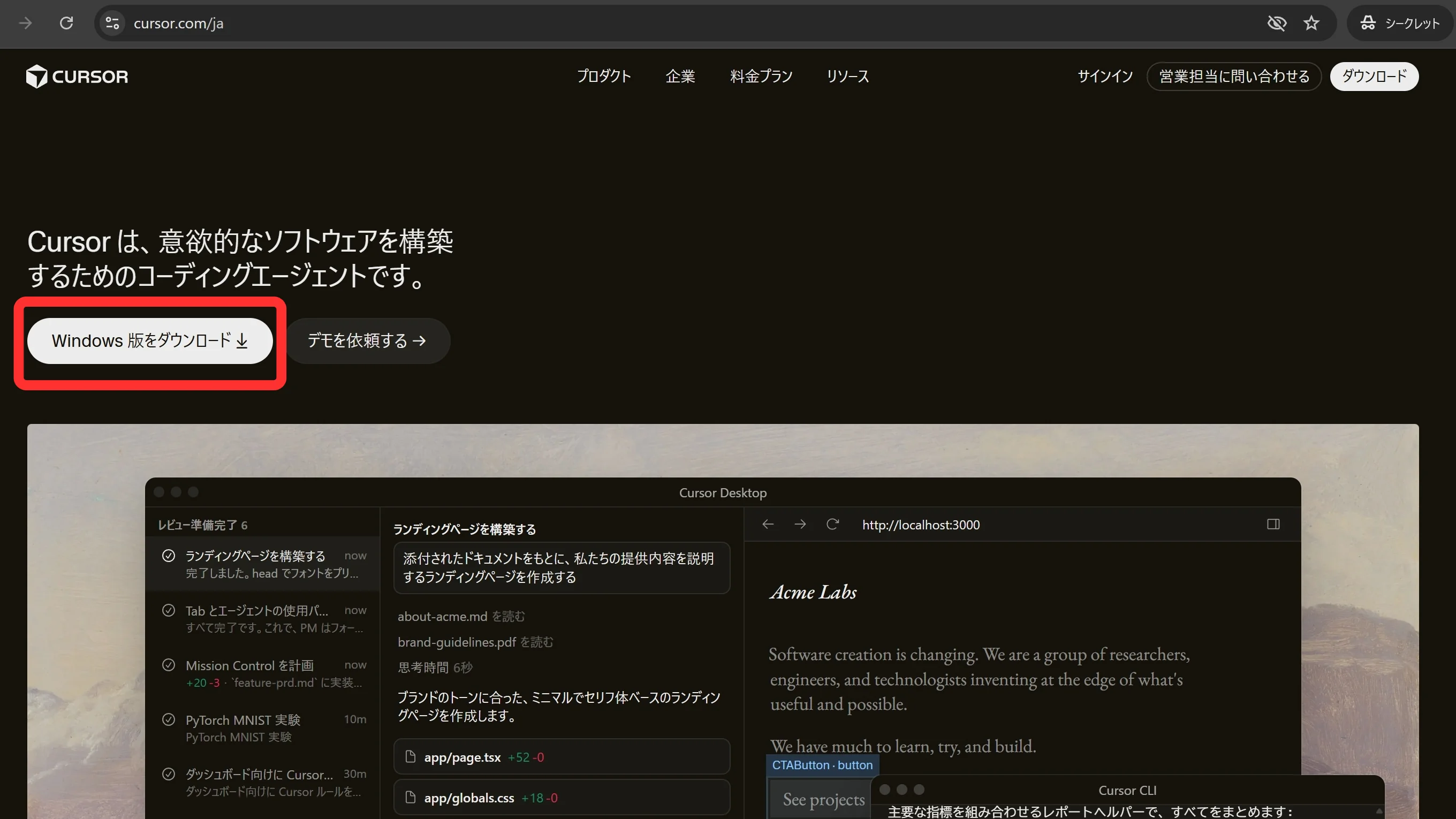The image size is (1456, 819).
Task: Click file icon on app/globals.css card
Action: tap(411, 798)
